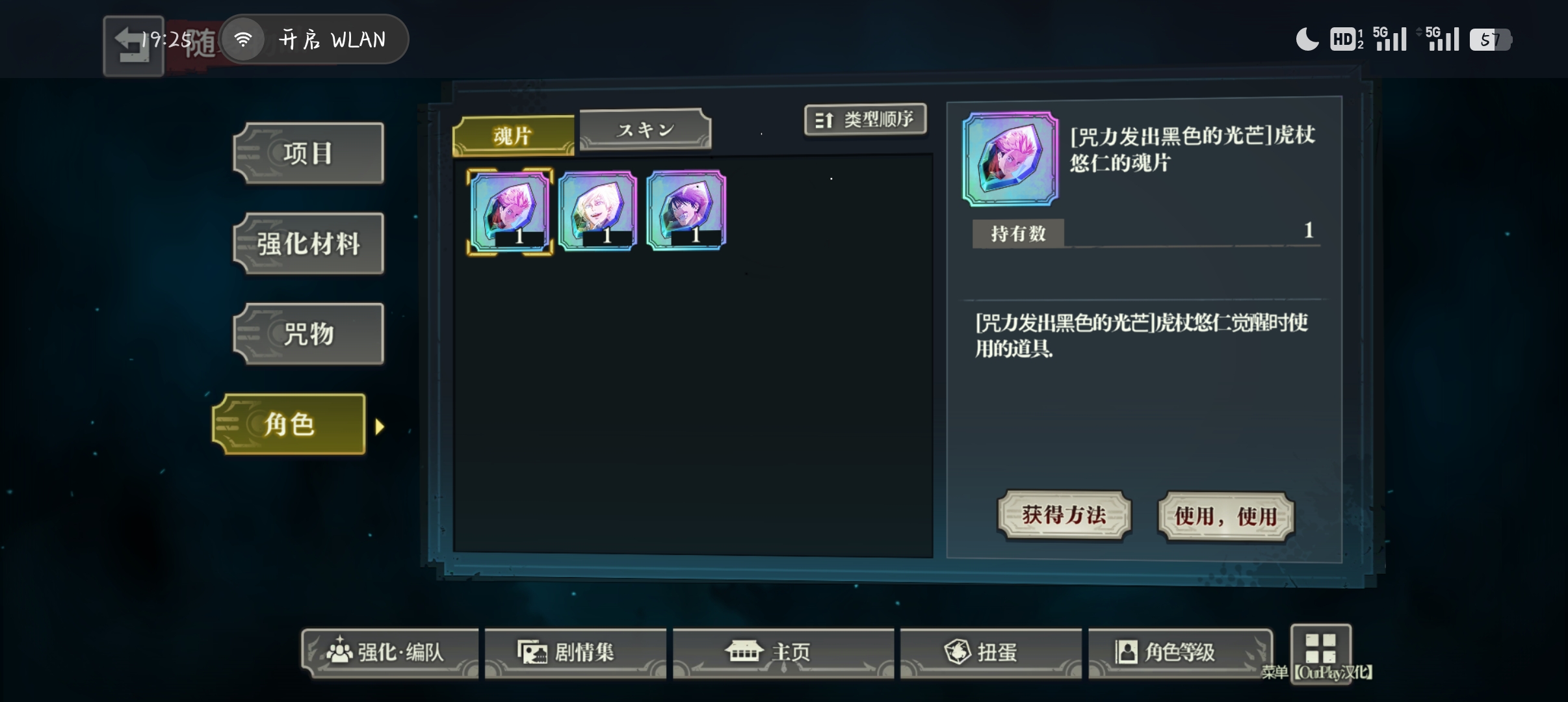Viewport: 1568px width, 702px height.
Task: Open the 强化材料 category
Action: 308,244
